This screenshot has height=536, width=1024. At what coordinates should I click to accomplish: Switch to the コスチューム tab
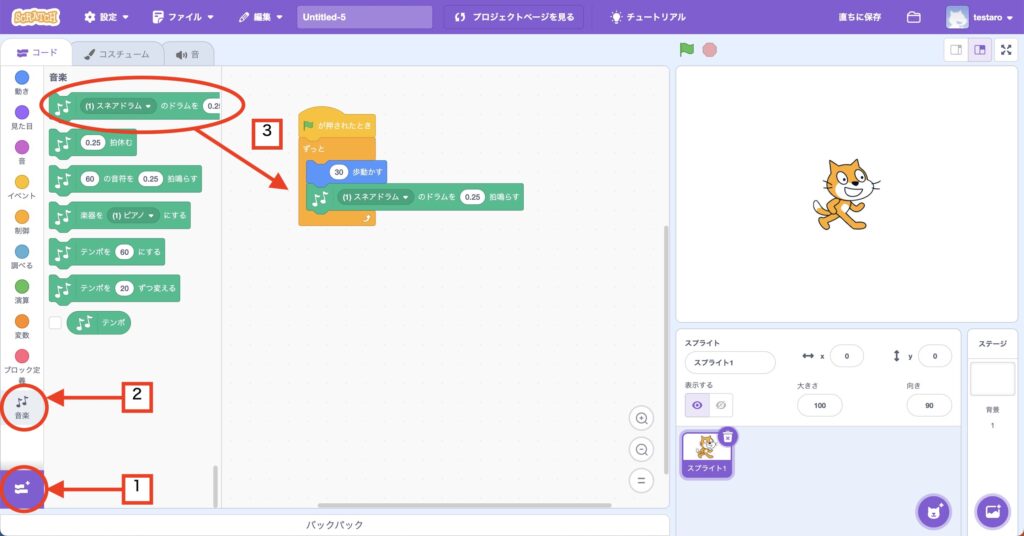117,54
